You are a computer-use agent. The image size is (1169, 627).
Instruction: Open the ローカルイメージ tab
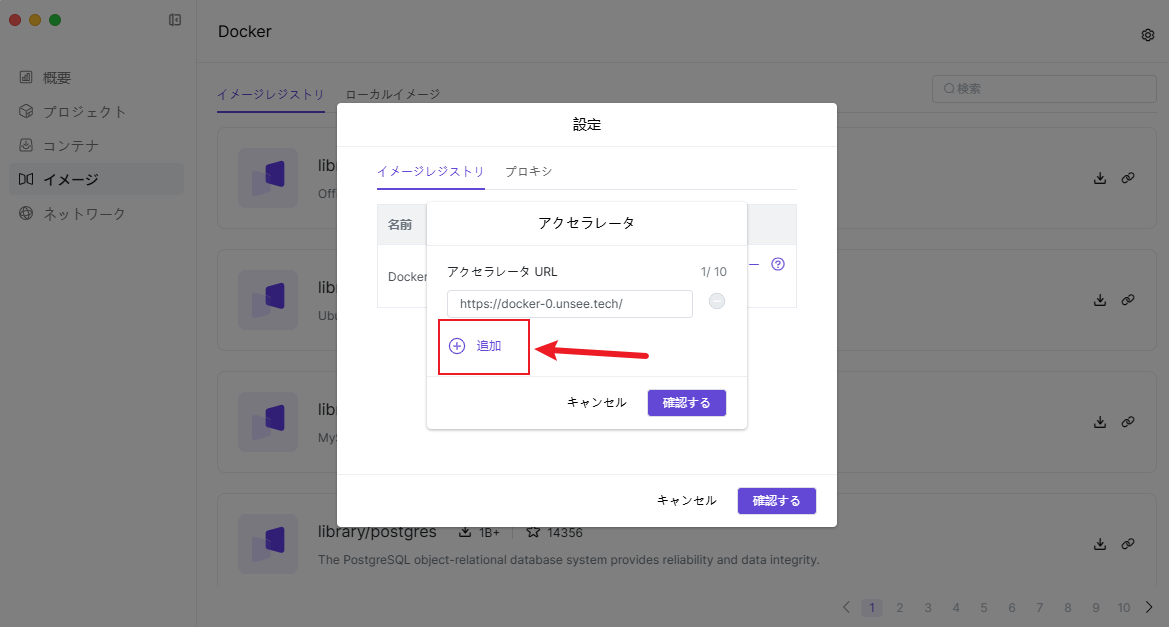(x=392, y=94)
